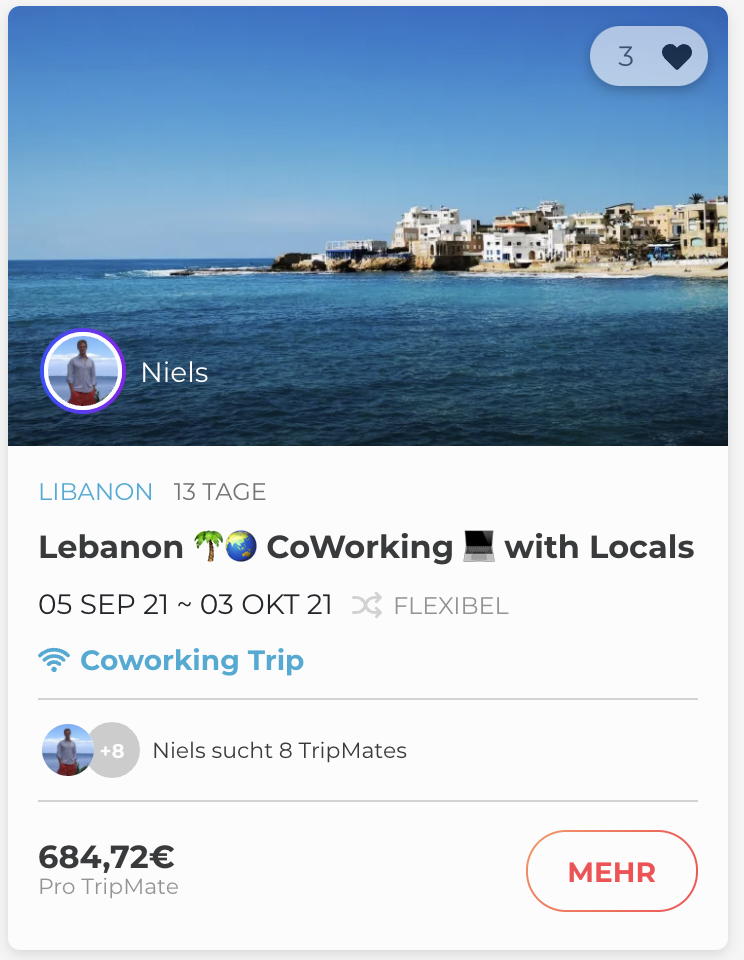This screenshot has height=960, width=744.
Task: Click the palm tree emoji in title
Action: point(207,546)
